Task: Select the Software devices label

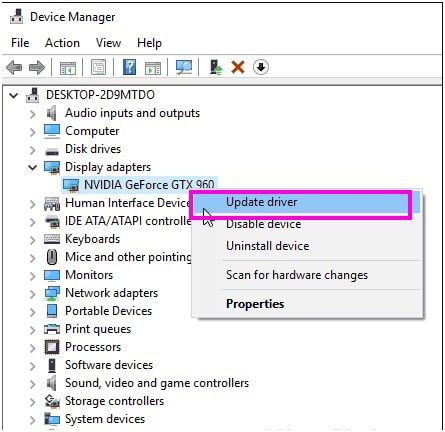Action: 109,365
